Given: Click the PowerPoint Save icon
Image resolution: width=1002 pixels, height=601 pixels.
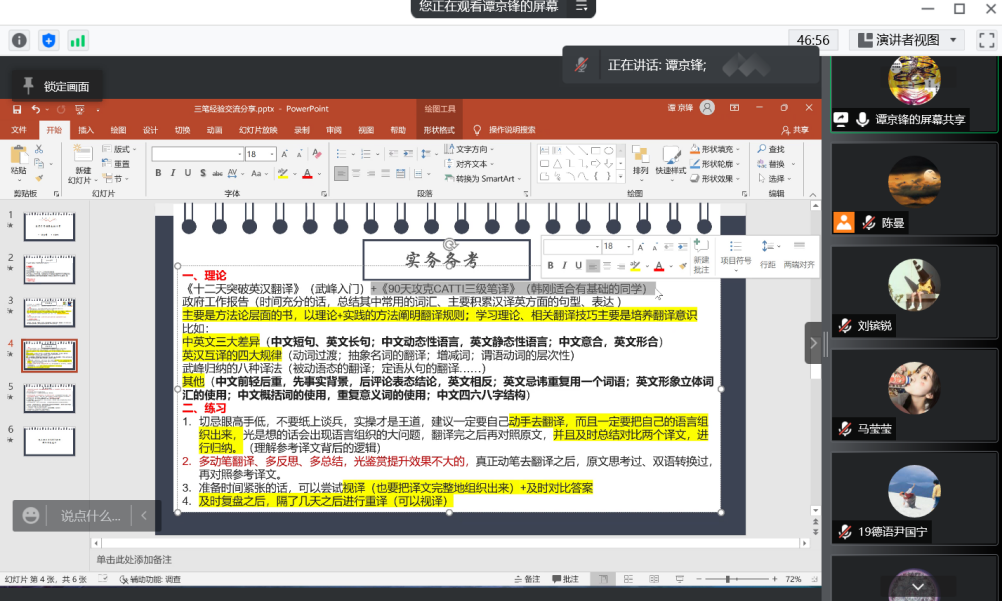Looking at the screenshot, I should [17, 109].
